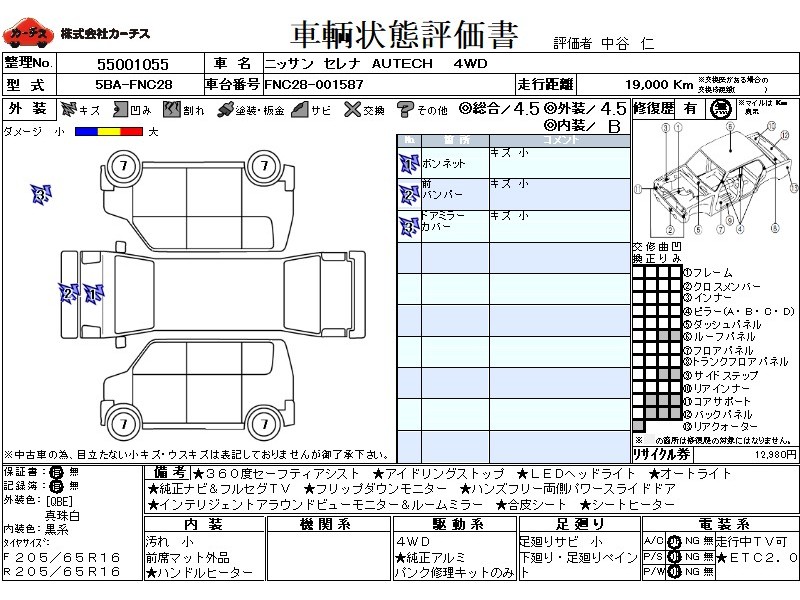This screenshot has height=600, width=800.
Task: Click the paint/bodywork (塗装・板金) legend icon
Action: 225,110
